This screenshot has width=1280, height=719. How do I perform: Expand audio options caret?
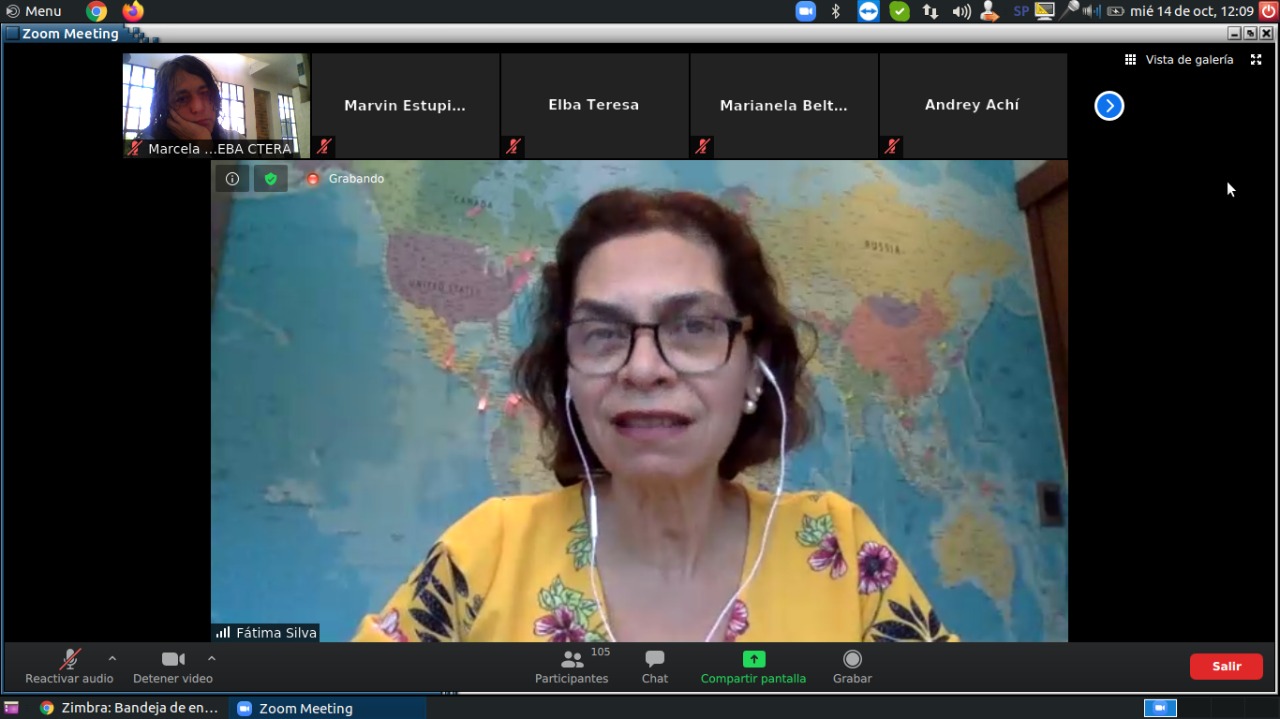pyautogui.click(x=112, y=658)
